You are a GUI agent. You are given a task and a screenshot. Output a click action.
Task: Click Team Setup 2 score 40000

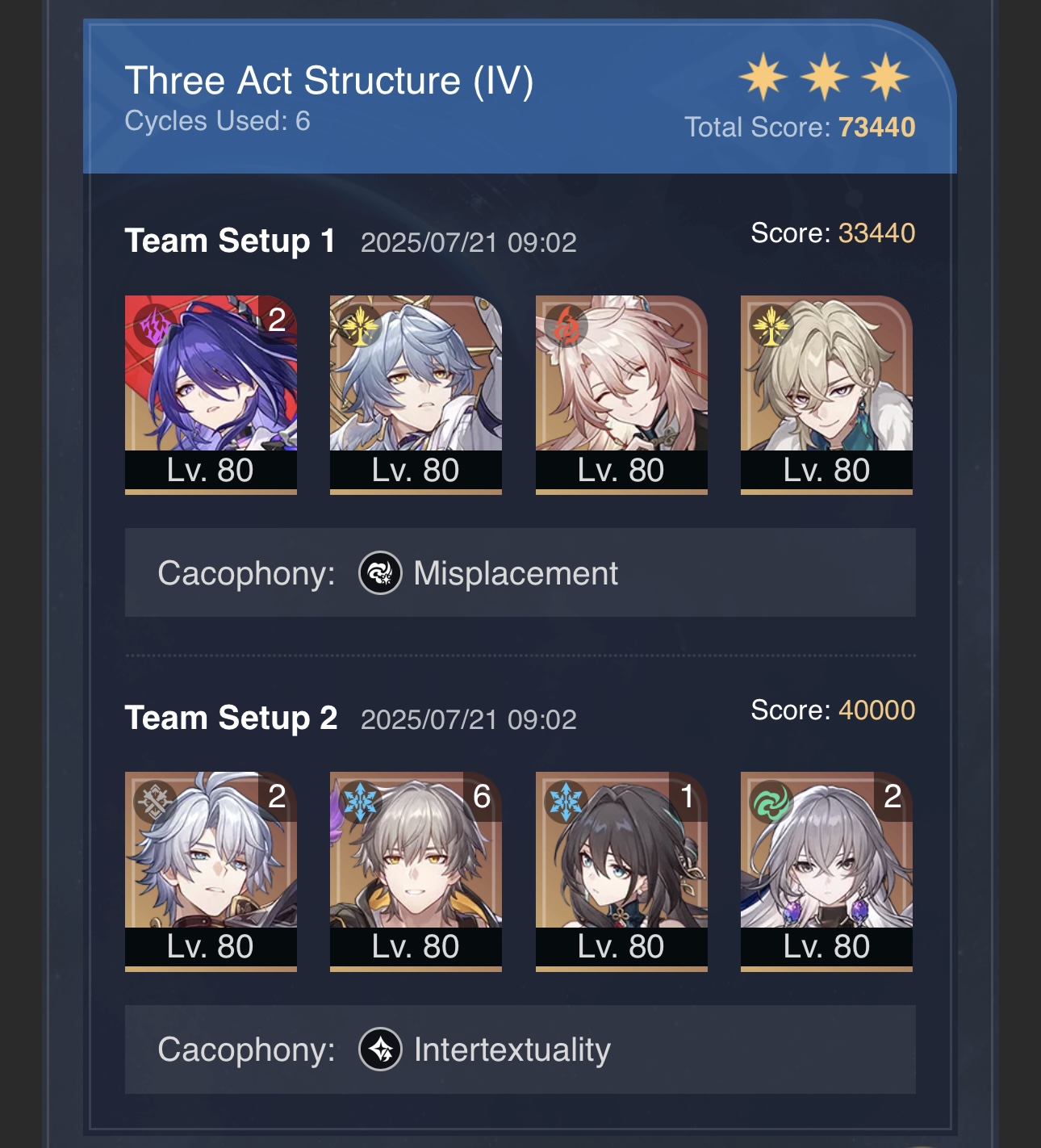[877, 710]
